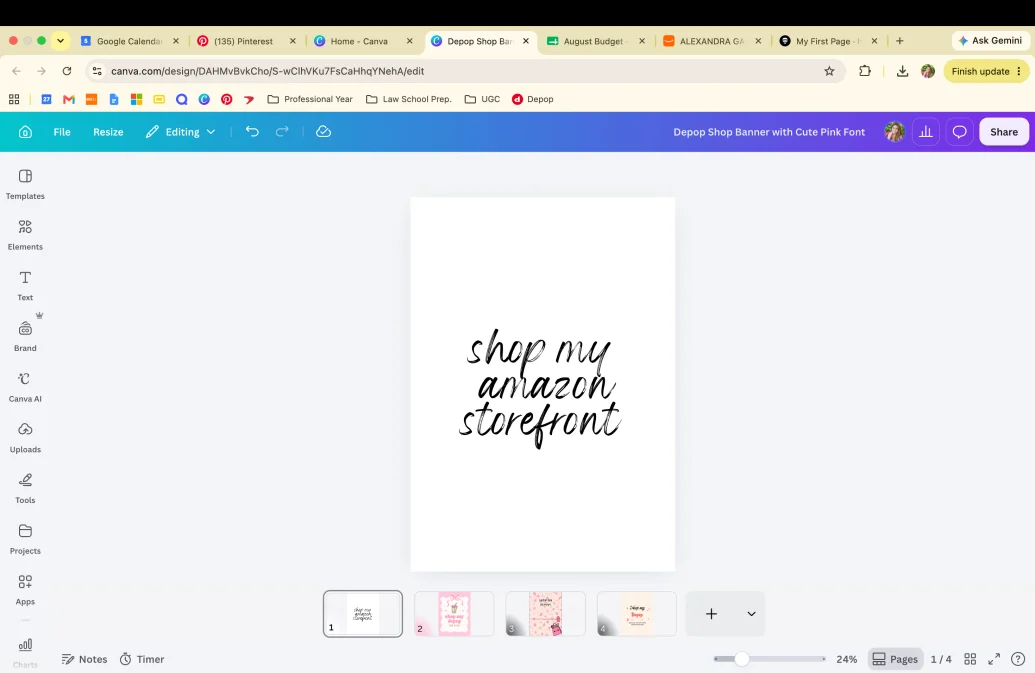Expand add page options chevron

point(751,614)
